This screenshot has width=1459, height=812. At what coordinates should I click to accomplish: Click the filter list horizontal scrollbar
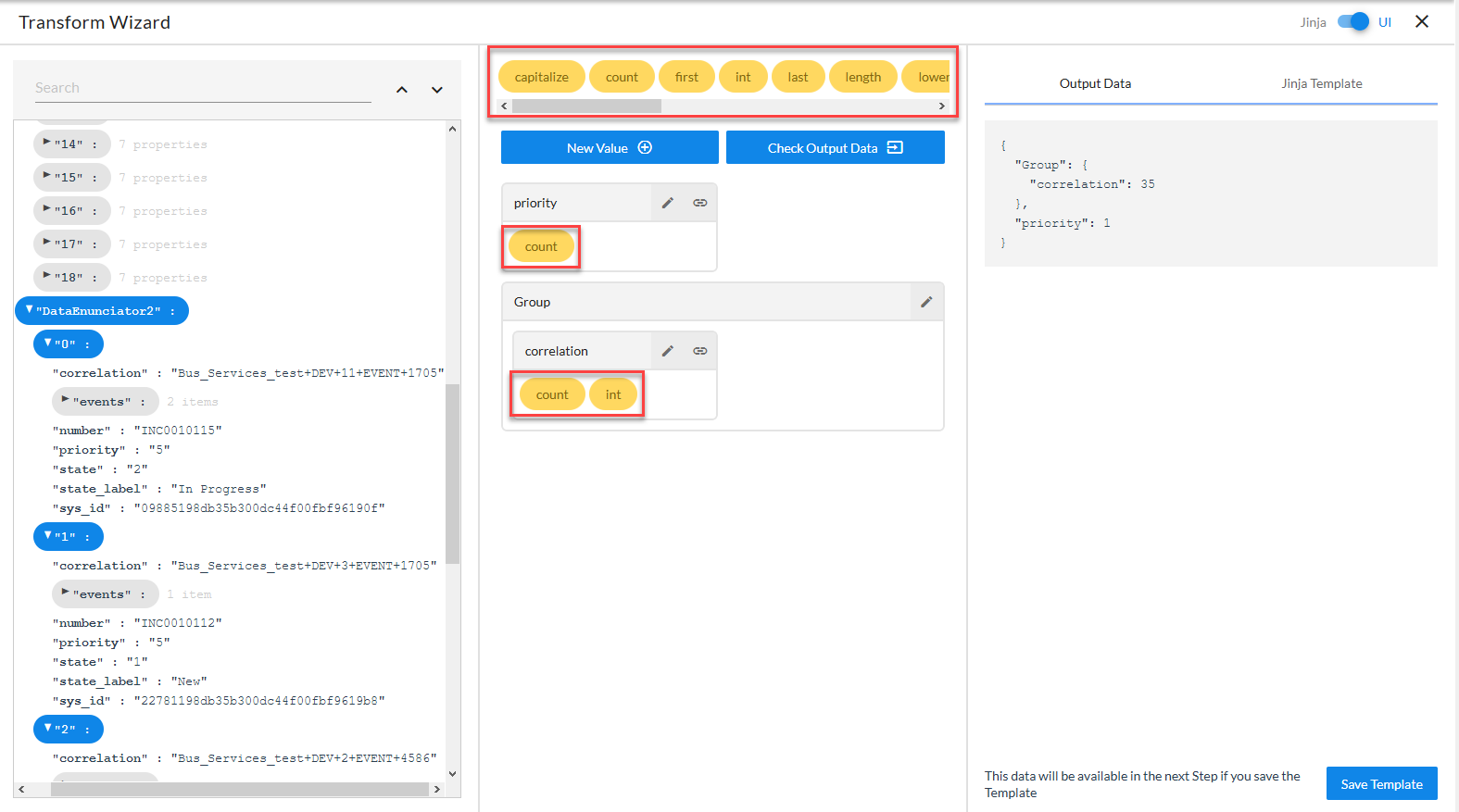[585, 106]
